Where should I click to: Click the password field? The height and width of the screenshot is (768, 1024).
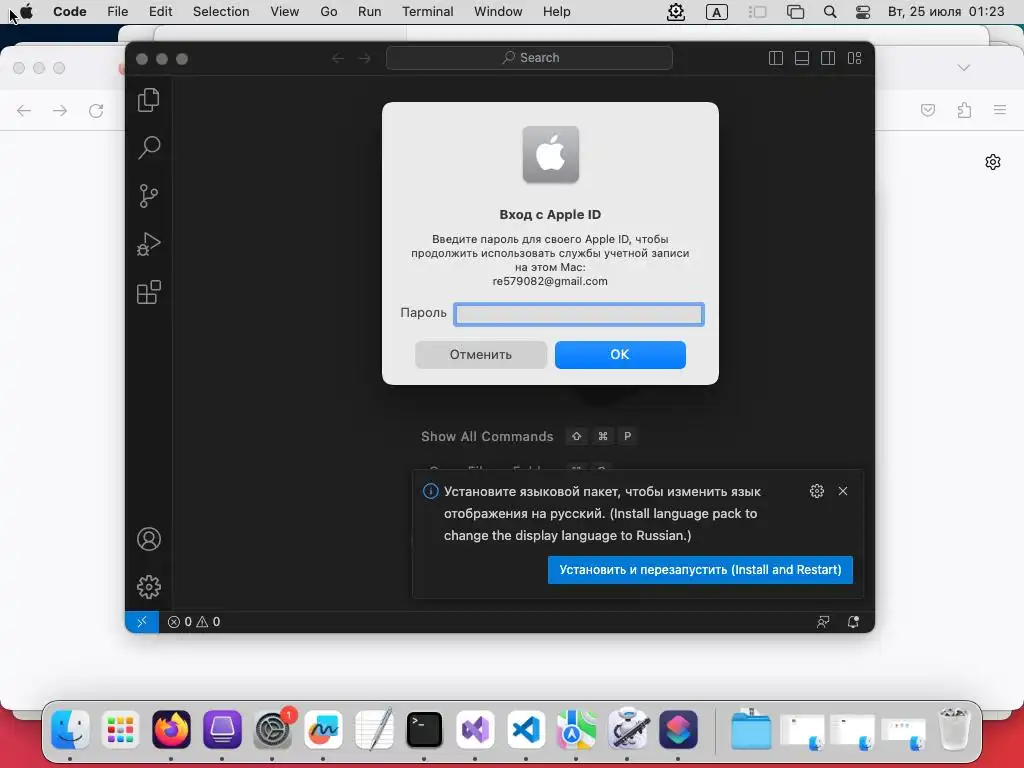(579, 314)
